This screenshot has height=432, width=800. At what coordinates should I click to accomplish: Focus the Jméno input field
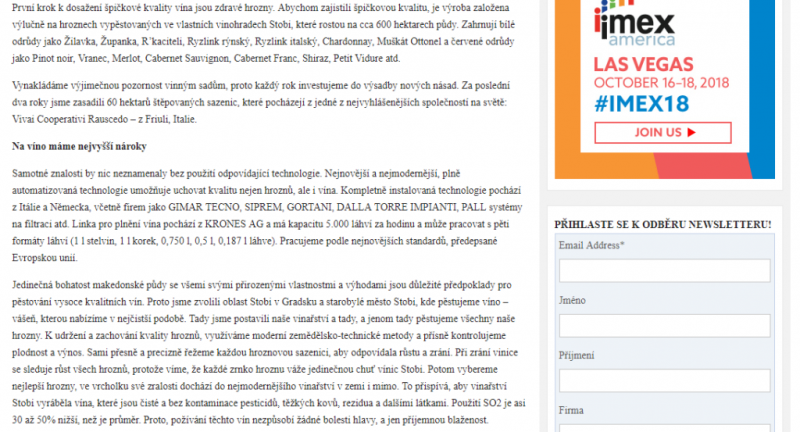[x=664, y=325]
